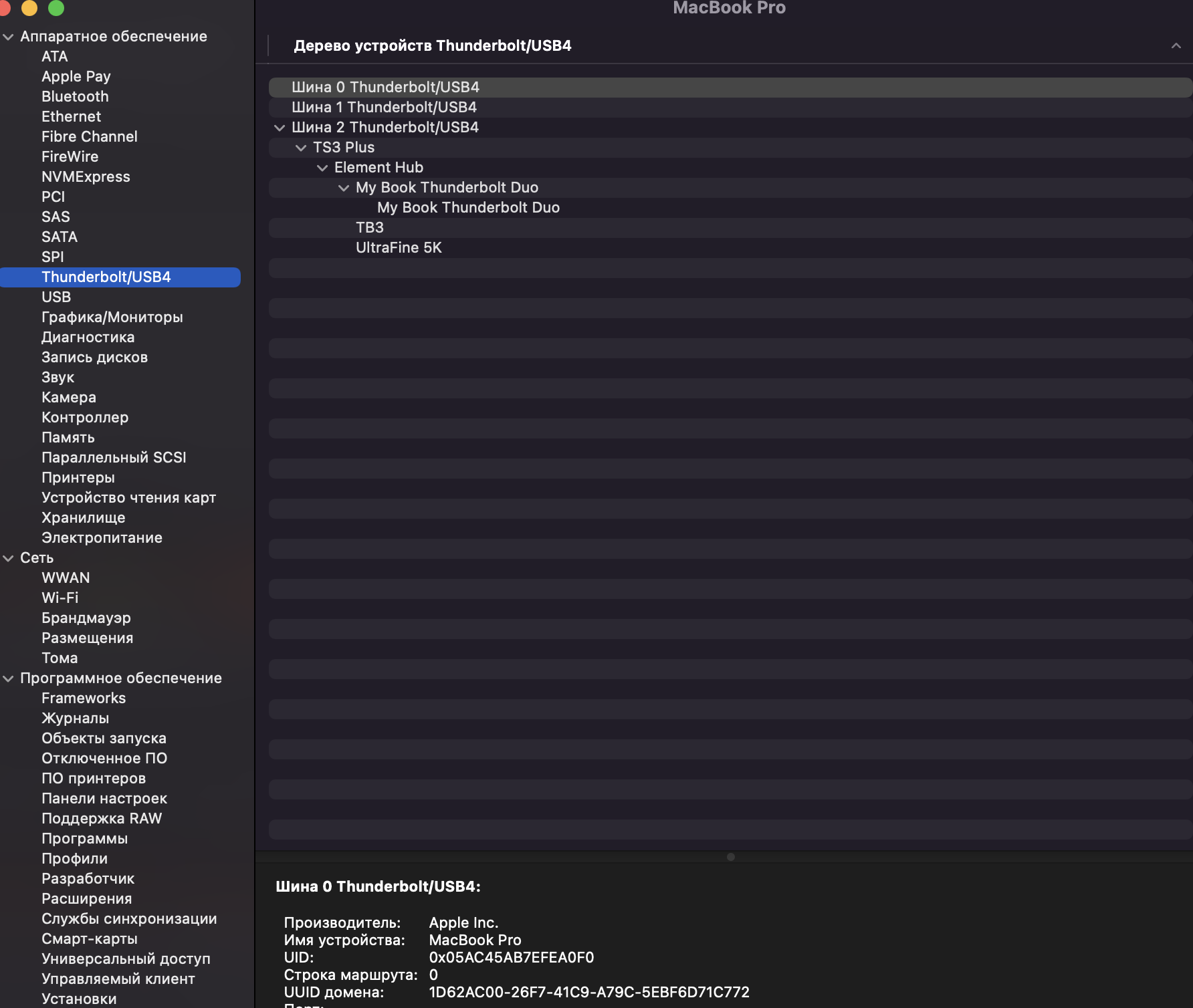
Task: Collapse the Программное обеспечение section
Action: point(9,678)
